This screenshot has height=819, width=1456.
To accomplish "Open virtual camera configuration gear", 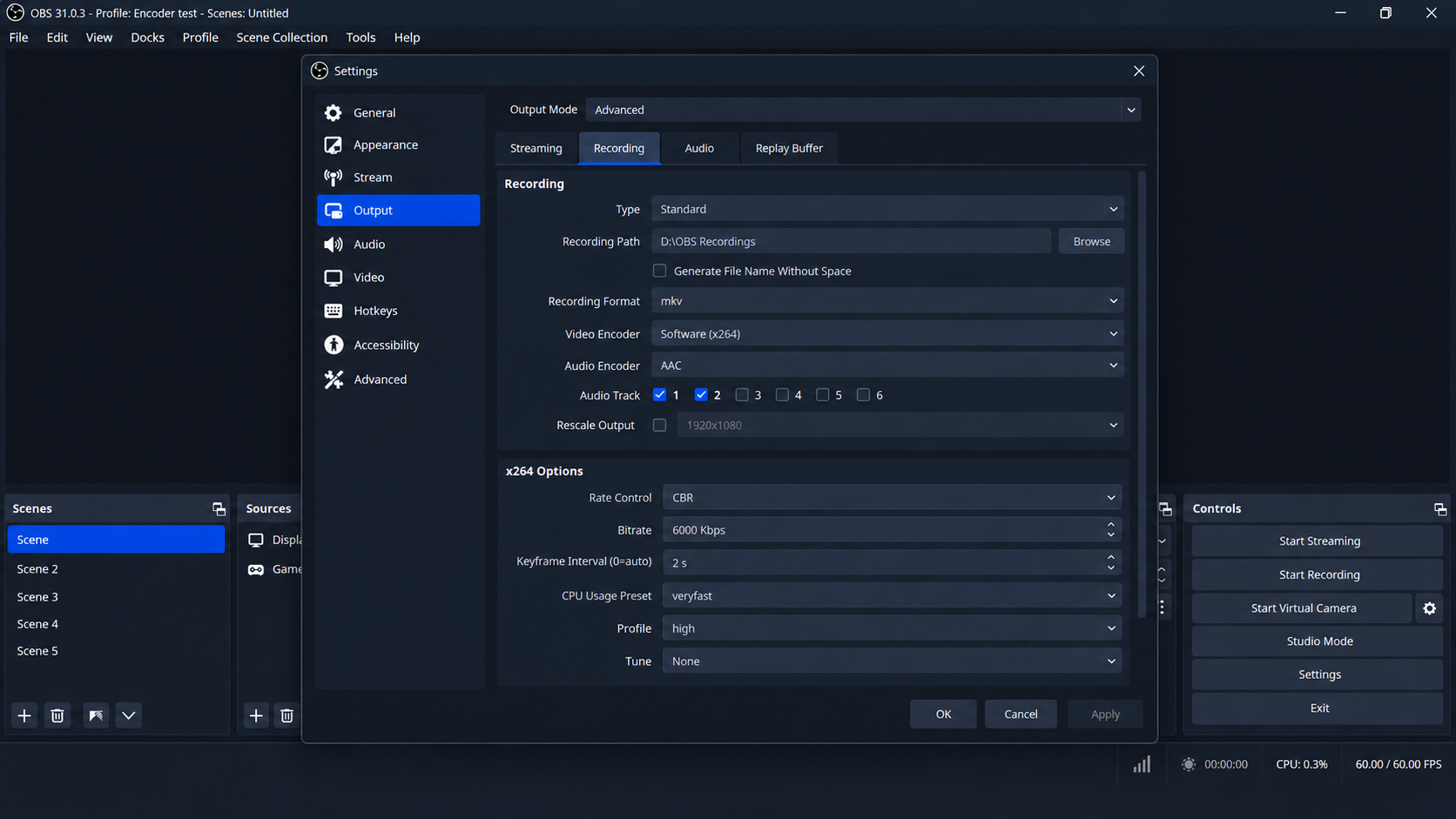I will [x=1429, y=608].
